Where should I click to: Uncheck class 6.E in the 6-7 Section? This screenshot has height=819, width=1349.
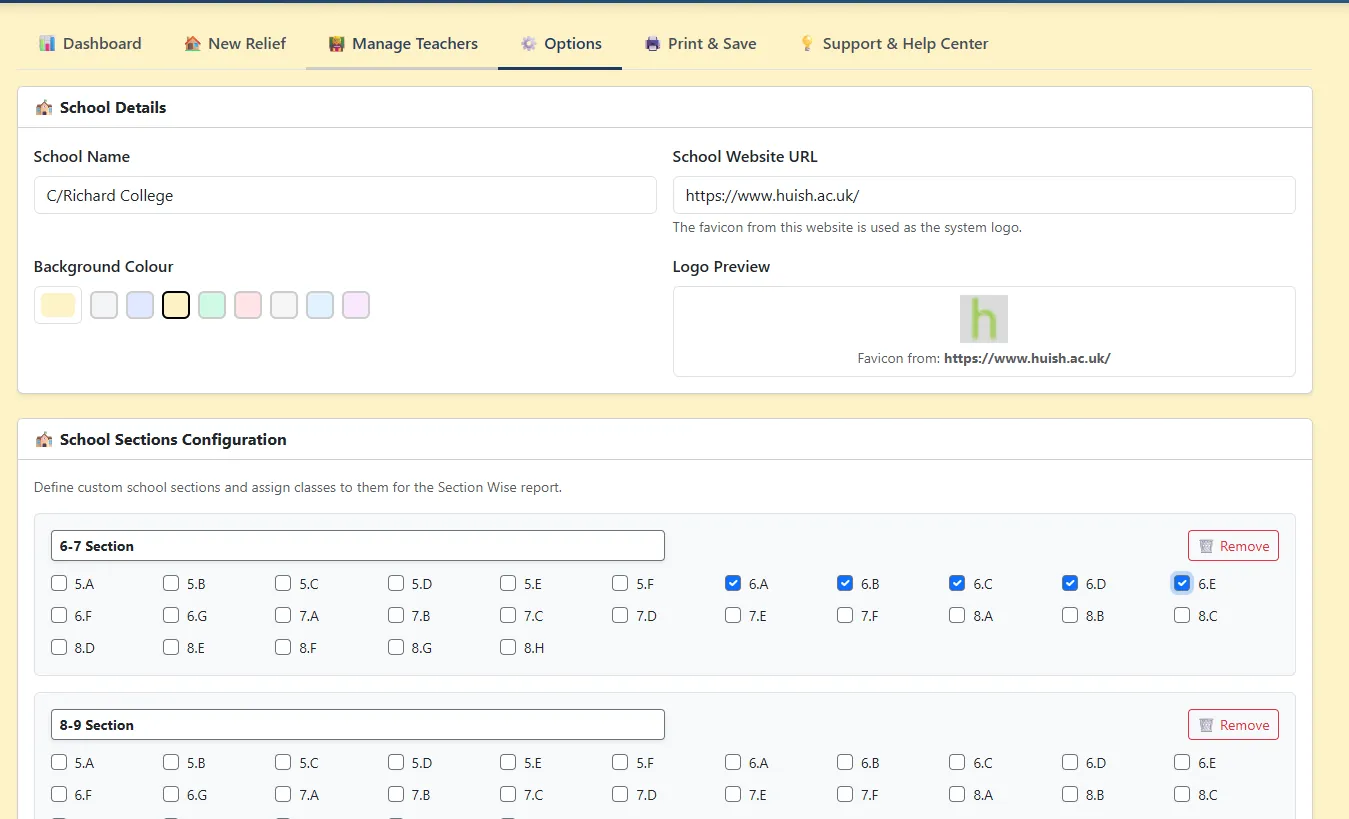[1183, 583]
